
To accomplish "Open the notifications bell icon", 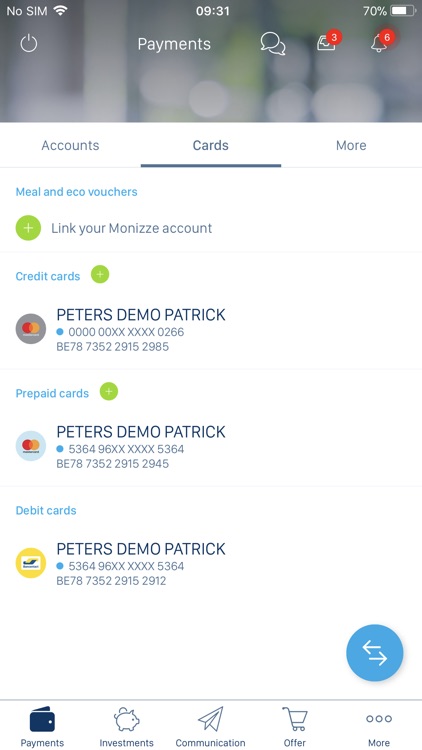I will tap(382, 41).
